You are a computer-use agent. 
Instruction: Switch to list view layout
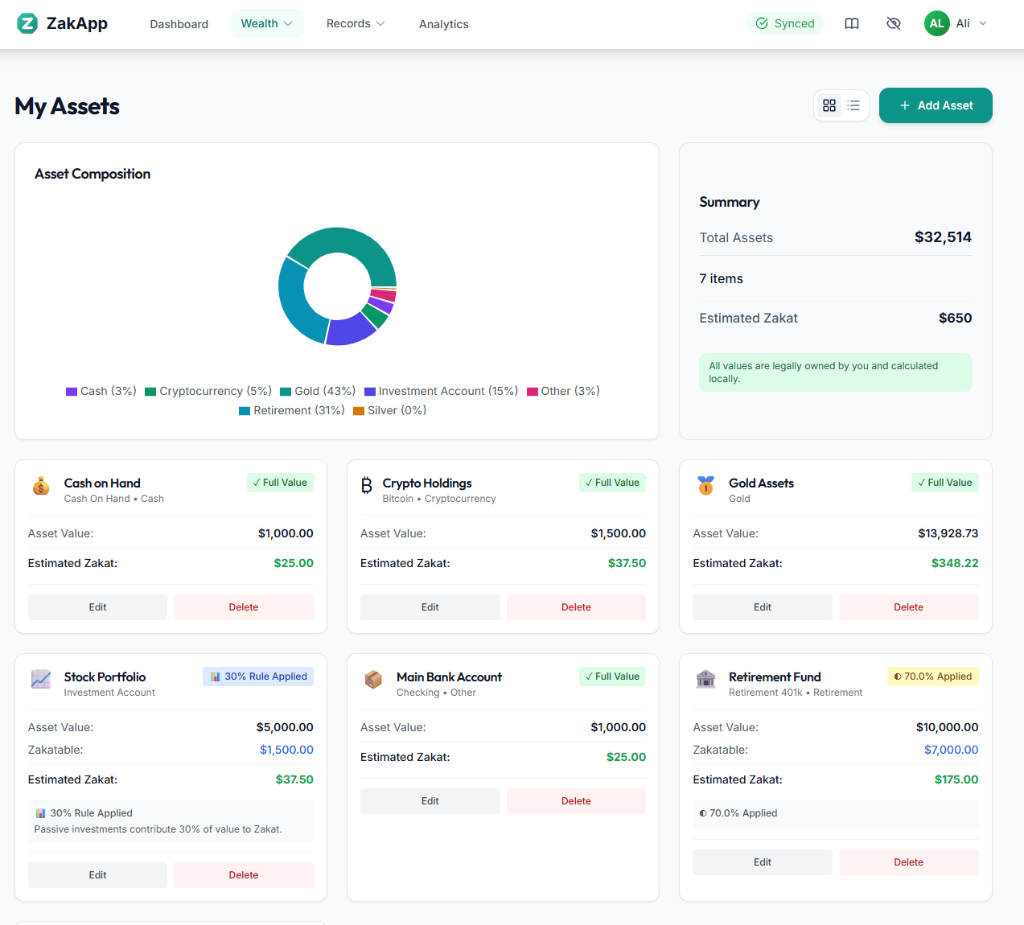tap(853, 105)
